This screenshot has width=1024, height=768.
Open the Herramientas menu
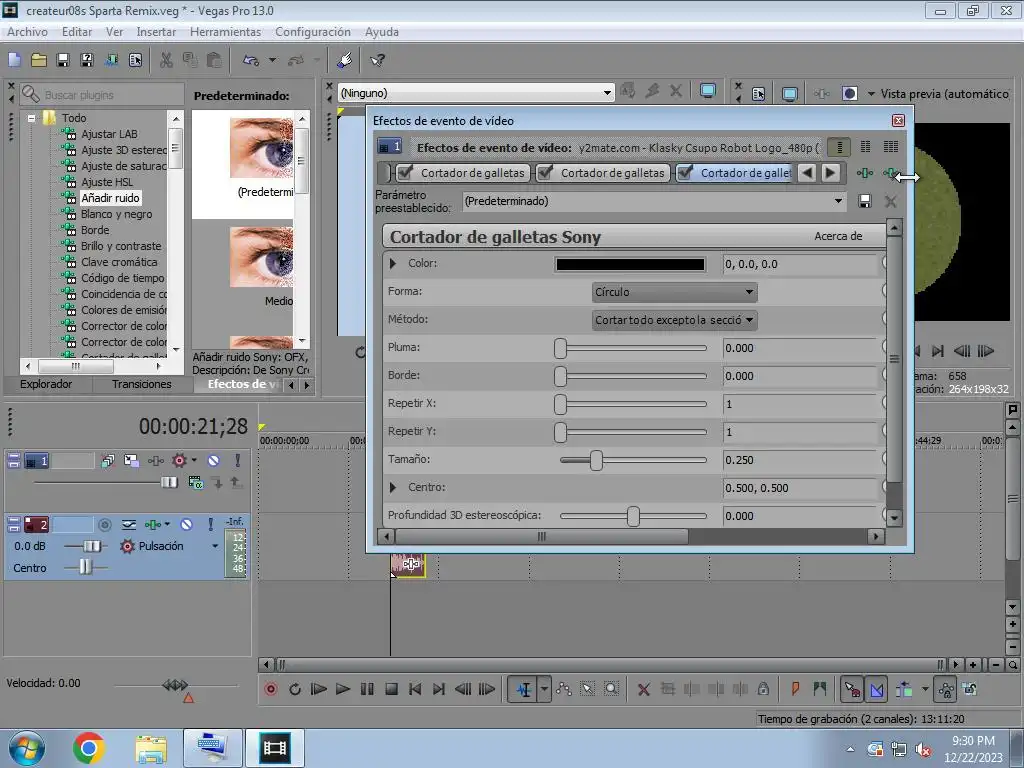tap(225, 31)
